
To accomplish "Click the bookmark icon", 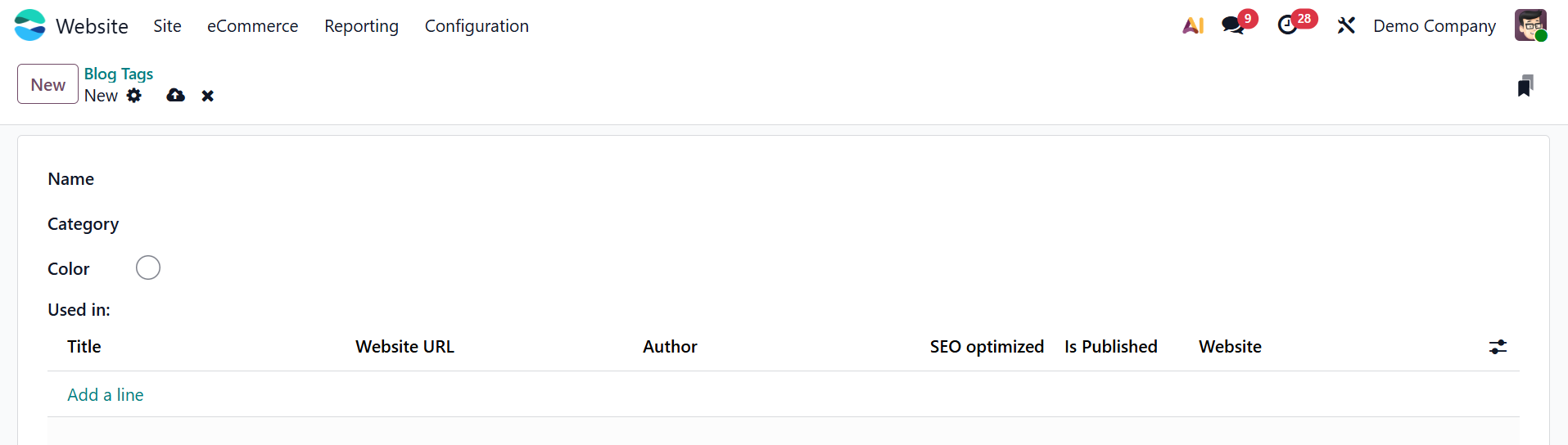I will click(1525, 86).
